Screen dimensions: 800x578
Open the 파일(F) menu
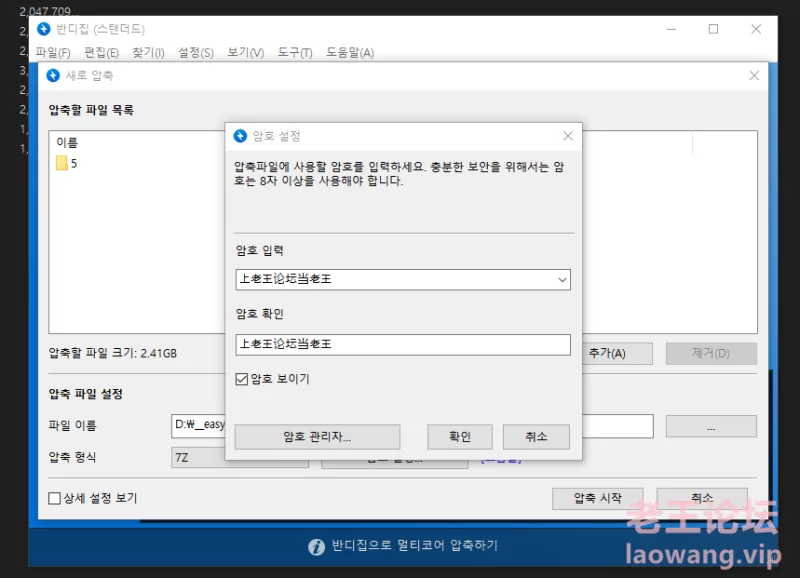tap(53, 53)
